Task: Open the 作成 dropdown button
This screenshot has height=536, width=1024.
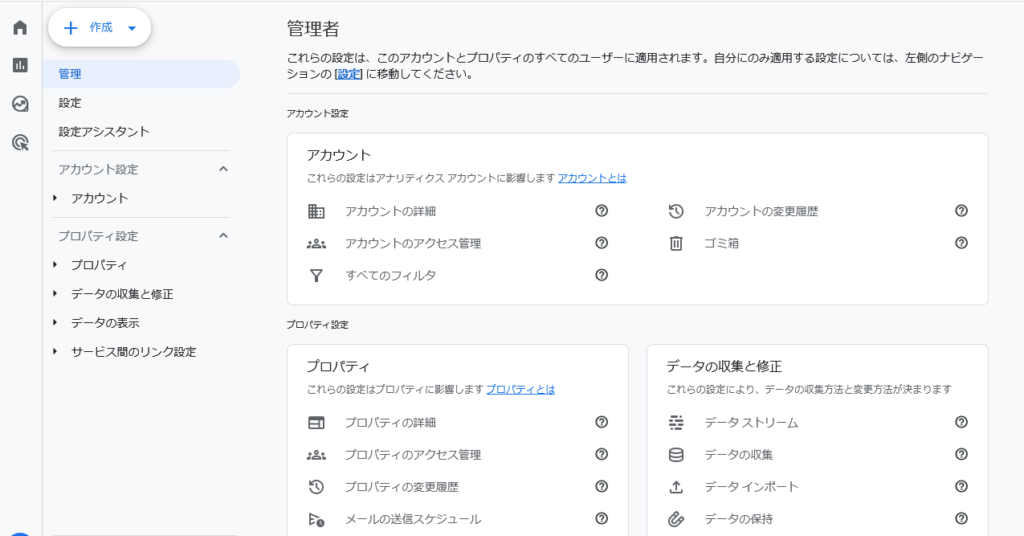Action: [100, 28]
